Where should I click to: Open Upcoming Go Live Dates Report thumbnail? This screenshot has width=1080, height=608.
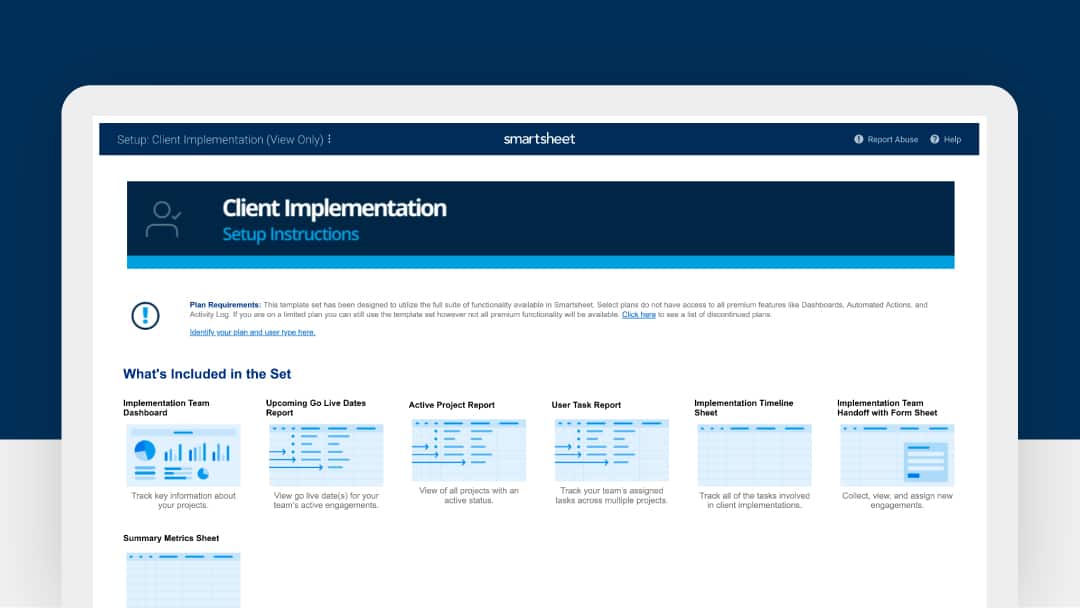(326, 455)
